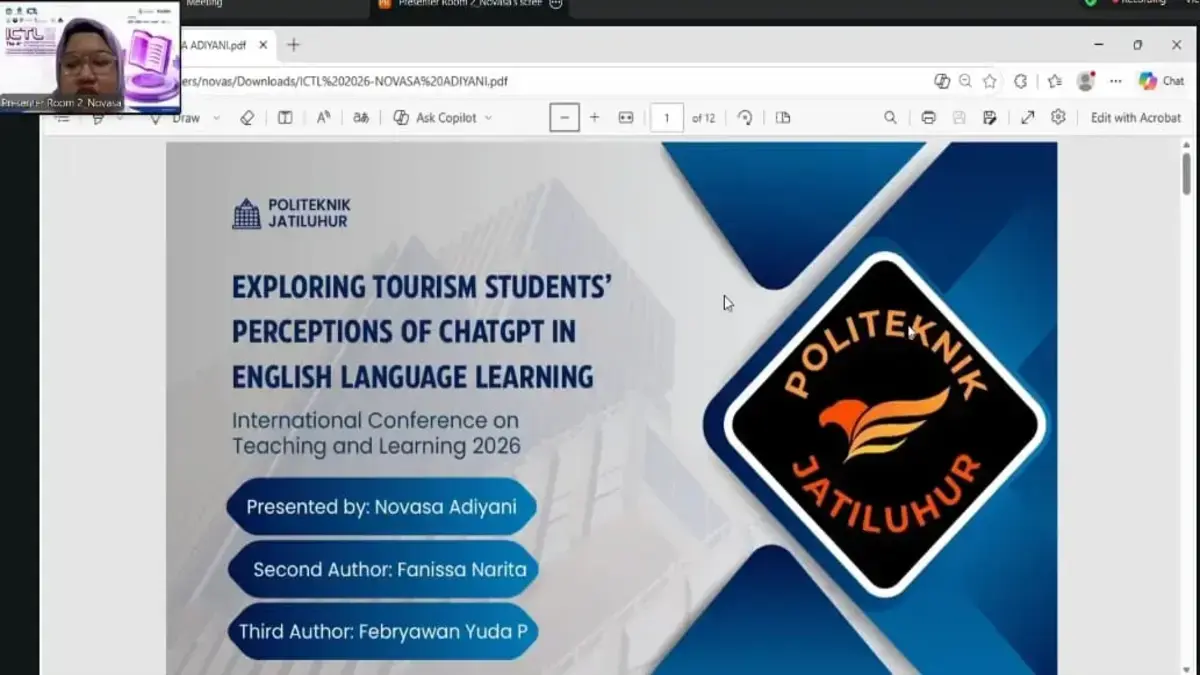Open the Favorites list icon

coord(1055,81)
